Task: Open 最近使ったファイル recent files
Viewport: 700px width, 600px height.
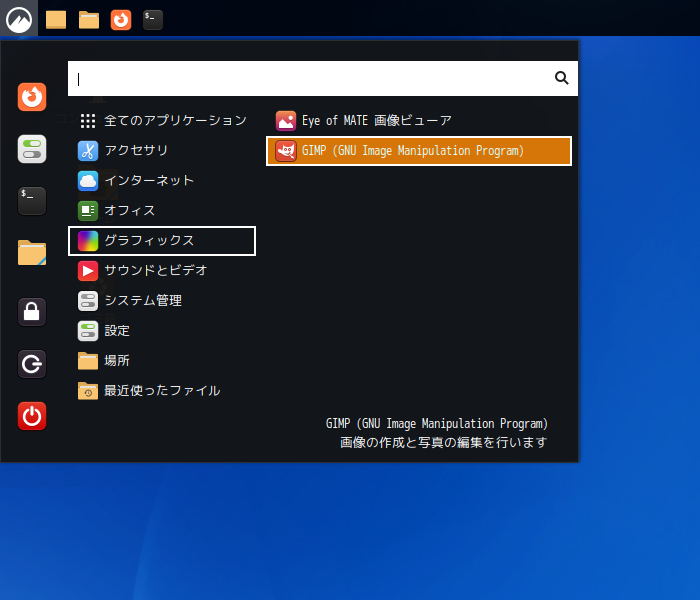Action: coord(162,391)
